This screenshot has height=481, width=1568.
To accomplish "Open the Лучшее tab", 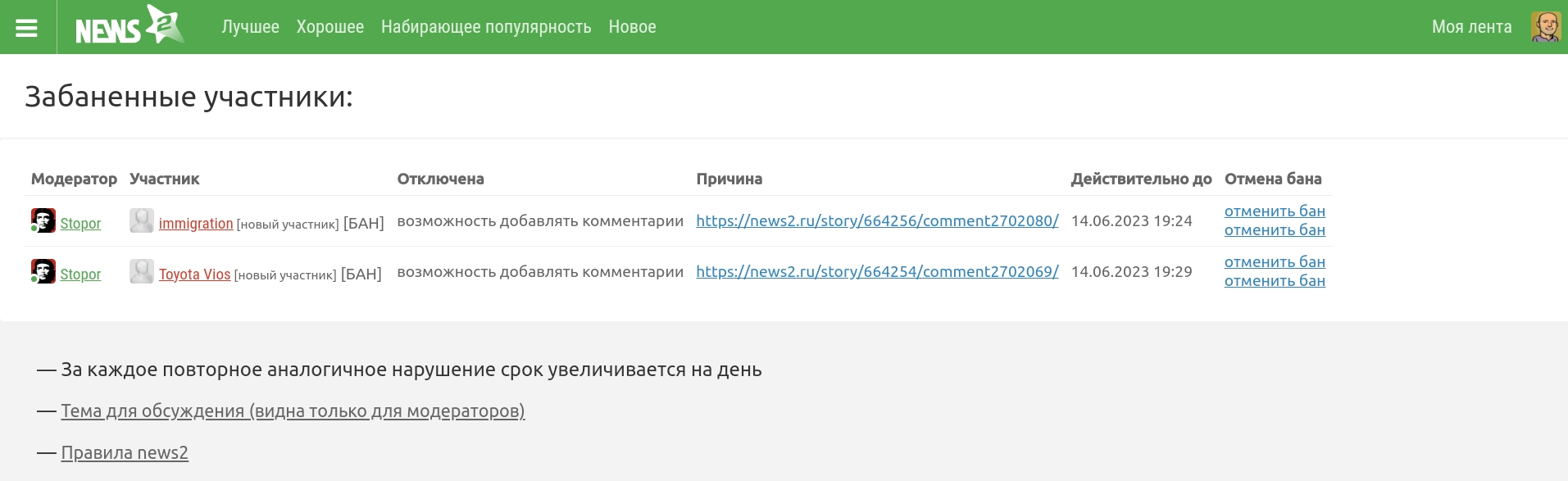I will click(x=250, y=27).
